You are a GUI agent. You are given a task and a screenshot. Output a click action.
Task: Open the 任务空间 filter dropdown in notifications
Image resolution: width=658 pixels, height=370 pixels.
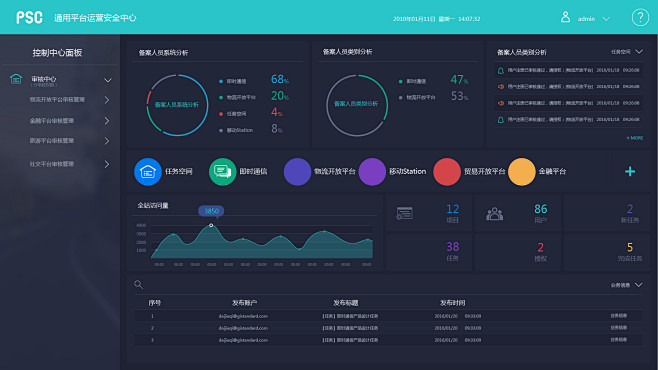coord(627,52)
